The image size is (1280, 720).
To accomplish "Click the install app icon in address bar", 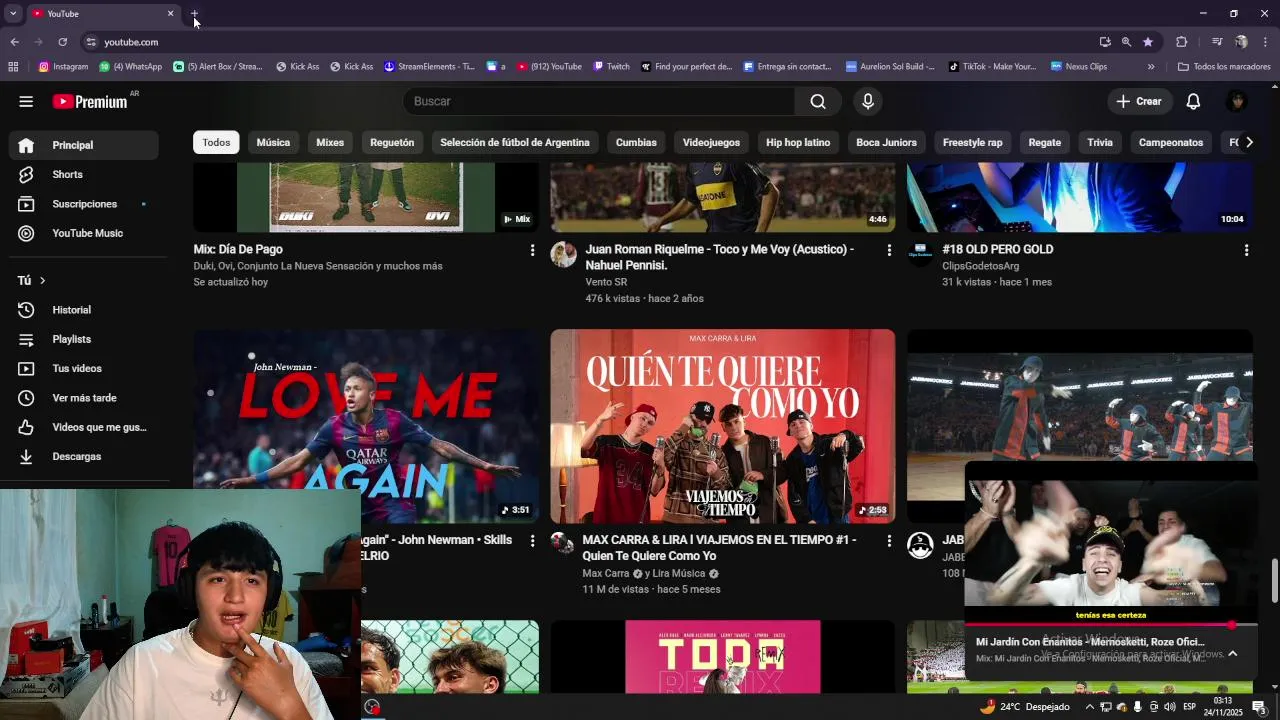I will (x=1105, y=42).
